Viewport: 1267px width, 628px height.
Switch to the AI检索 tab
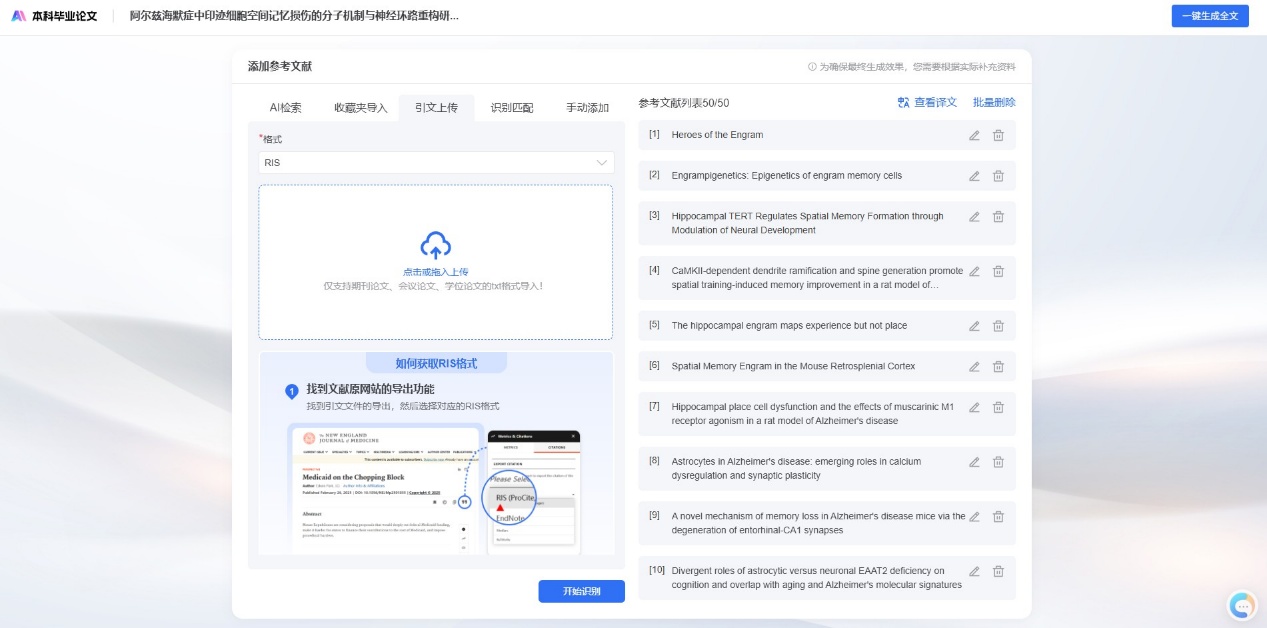point(285,108)
